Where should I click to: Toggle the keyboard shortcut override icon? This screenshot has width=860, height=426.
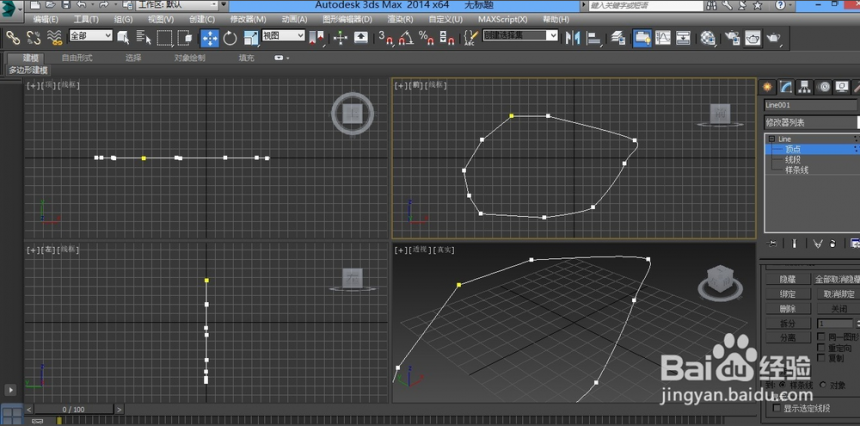[360, 38]
